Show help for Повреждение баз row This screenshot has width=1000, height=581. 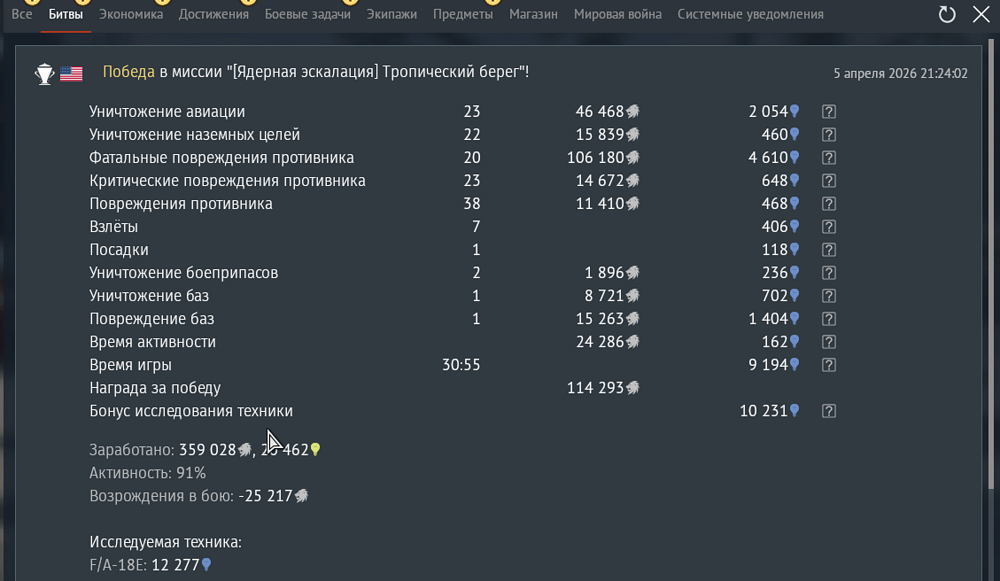pos(828,319)
